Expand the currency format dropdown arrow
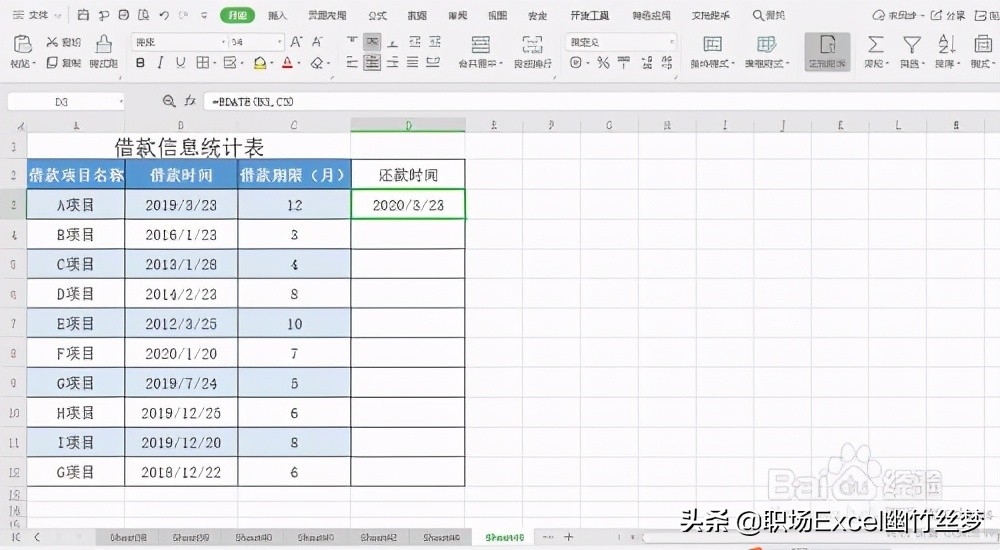 pos(587,63)
